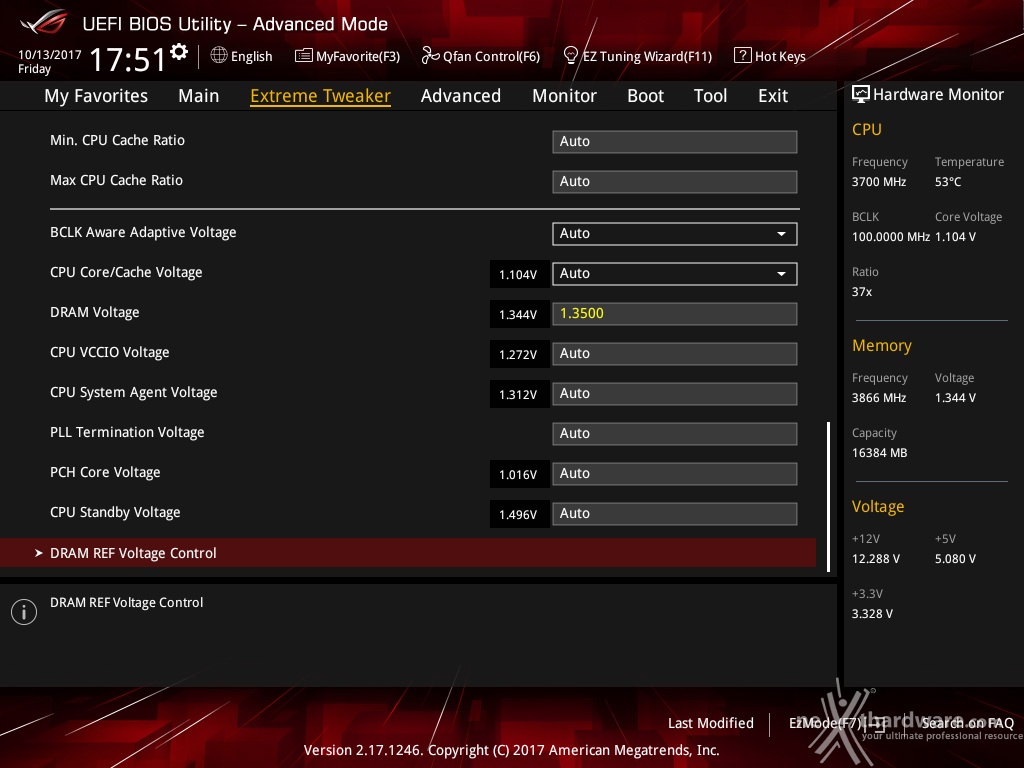
Task: Click Last Modified at bottom
Action: tap(711, 723)
